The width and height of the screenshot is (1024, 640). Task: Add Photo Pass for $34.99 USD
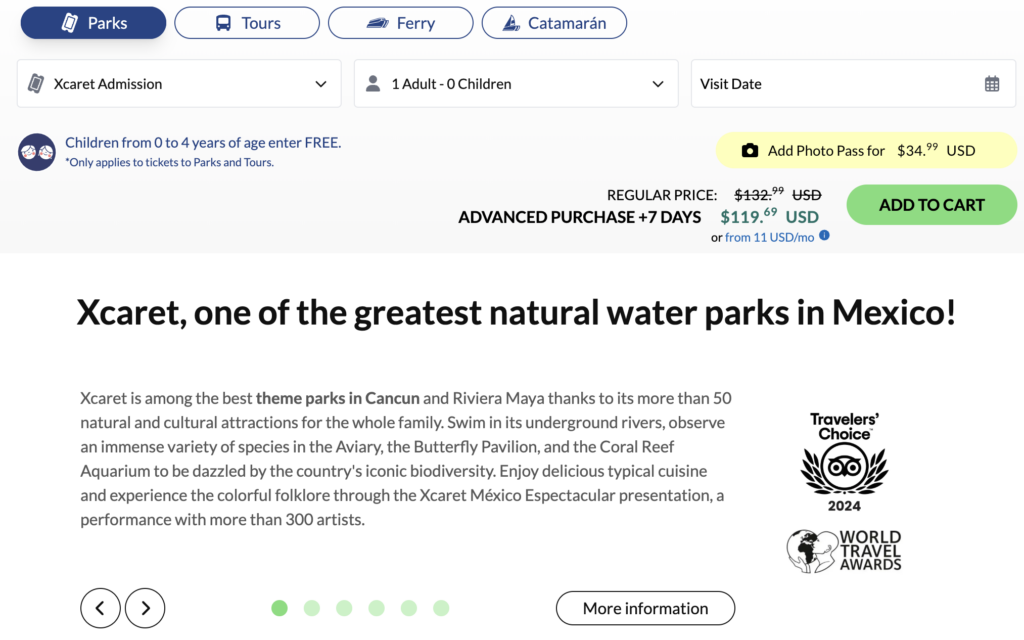point(866,150)
